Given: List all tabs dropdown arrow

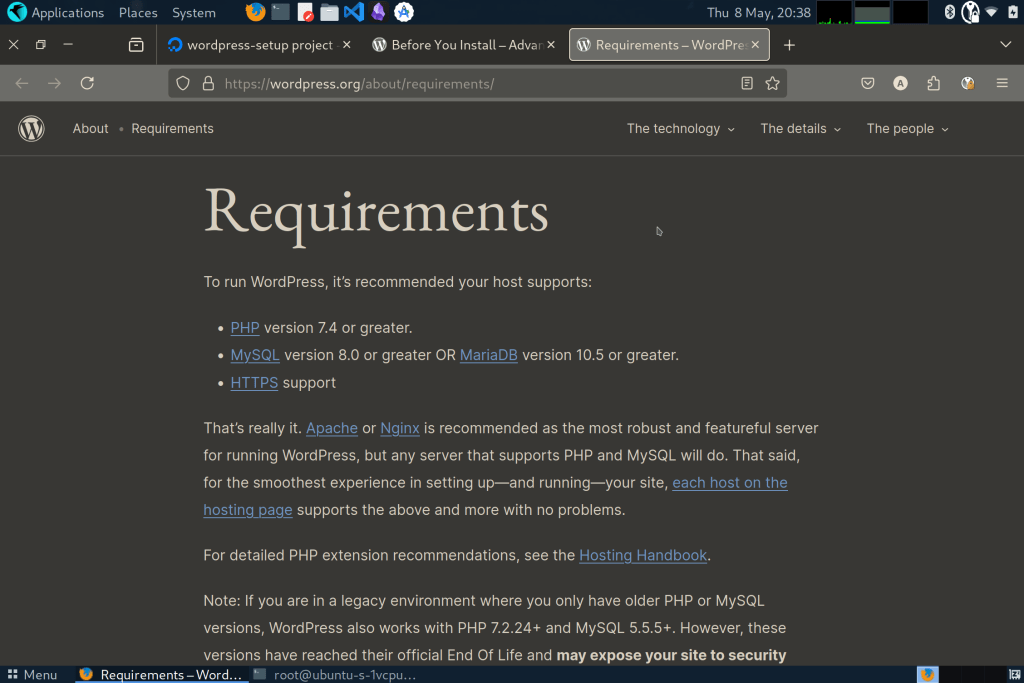Looking at the screenshot, I should (x=1005, y=44).
